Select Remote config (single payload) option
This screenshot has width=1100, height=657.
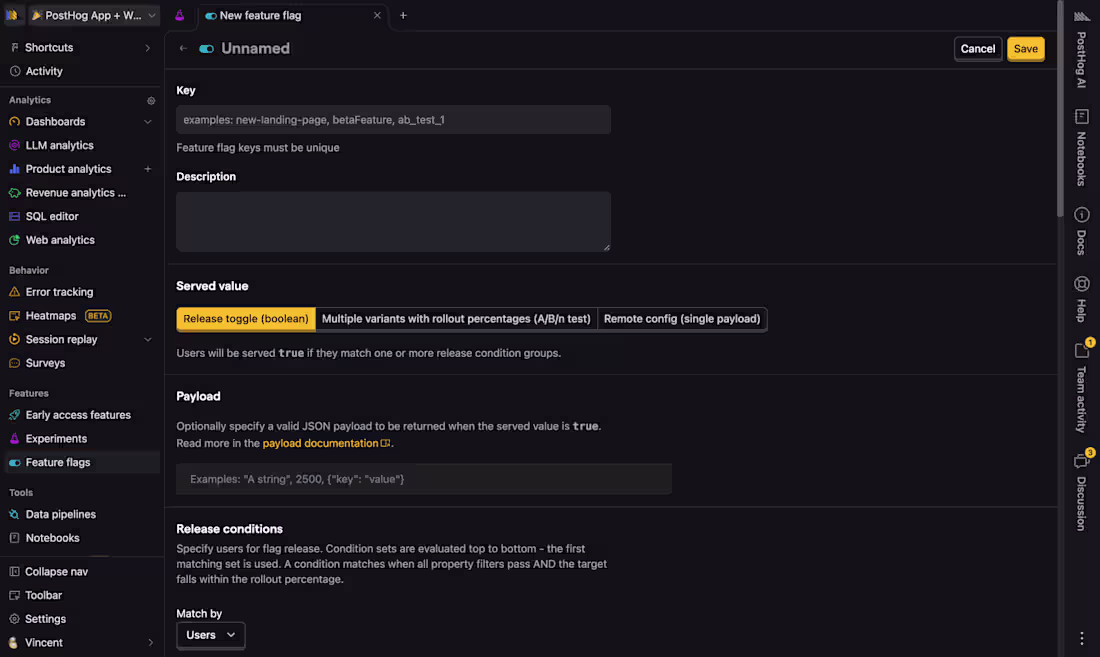(682, 319)
